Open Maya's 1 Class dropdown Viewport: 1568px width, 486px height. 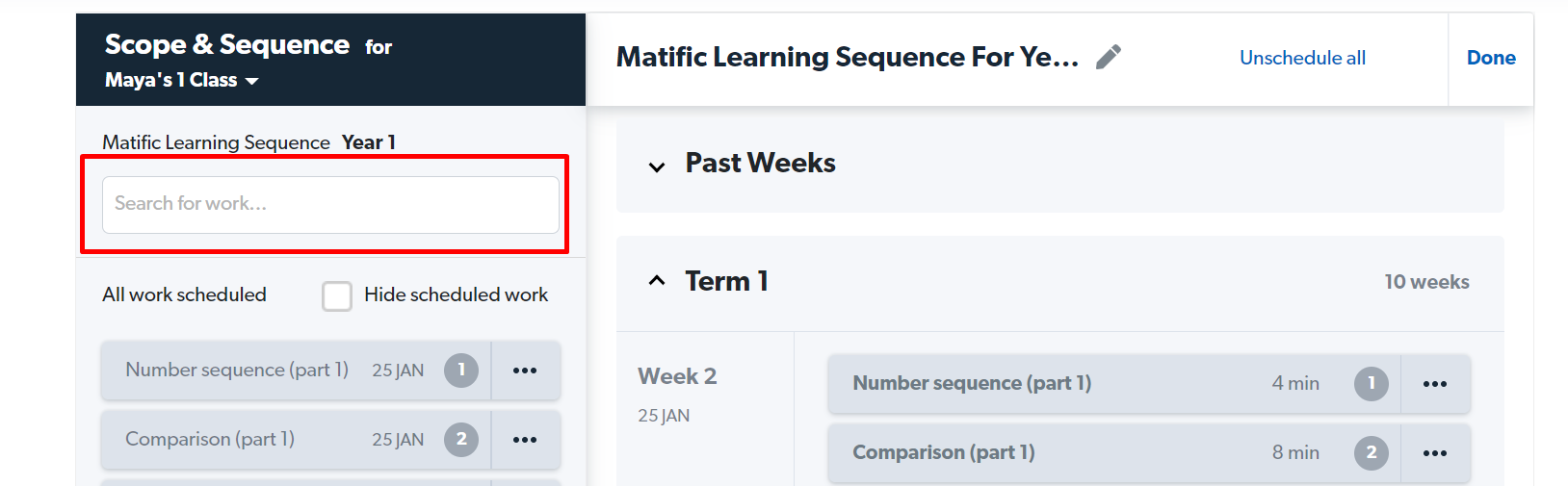181,81
